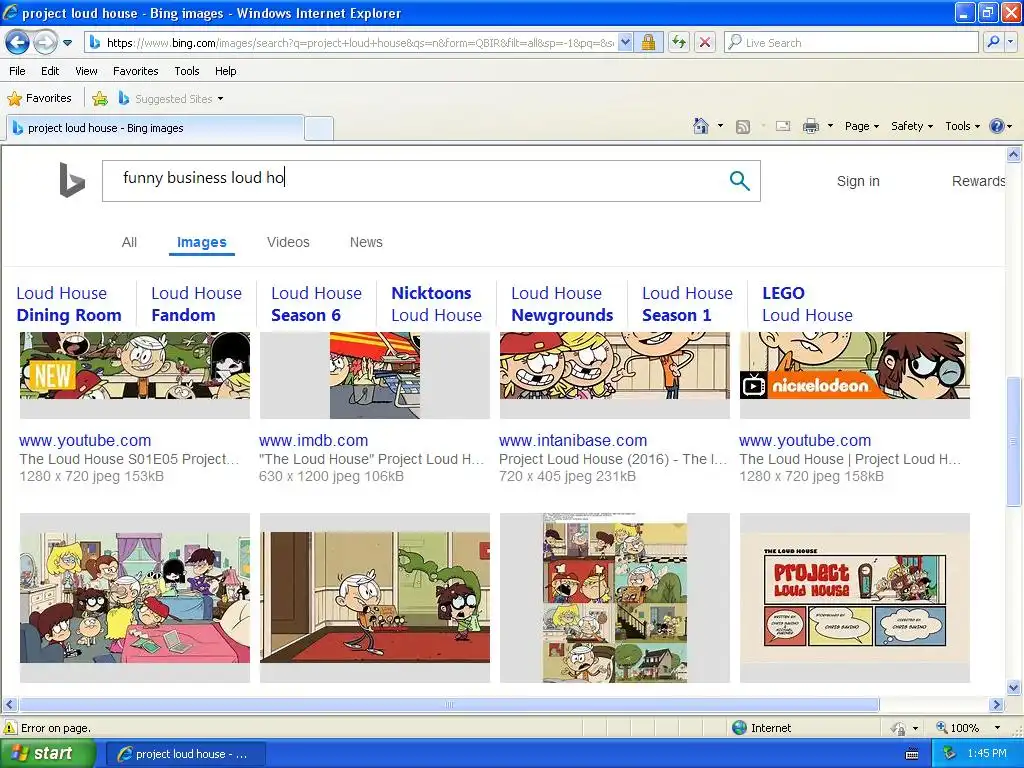Viewport: 1024px width, 768px height.
Task: Click the Windows Start button
Action: pos(47,754)
